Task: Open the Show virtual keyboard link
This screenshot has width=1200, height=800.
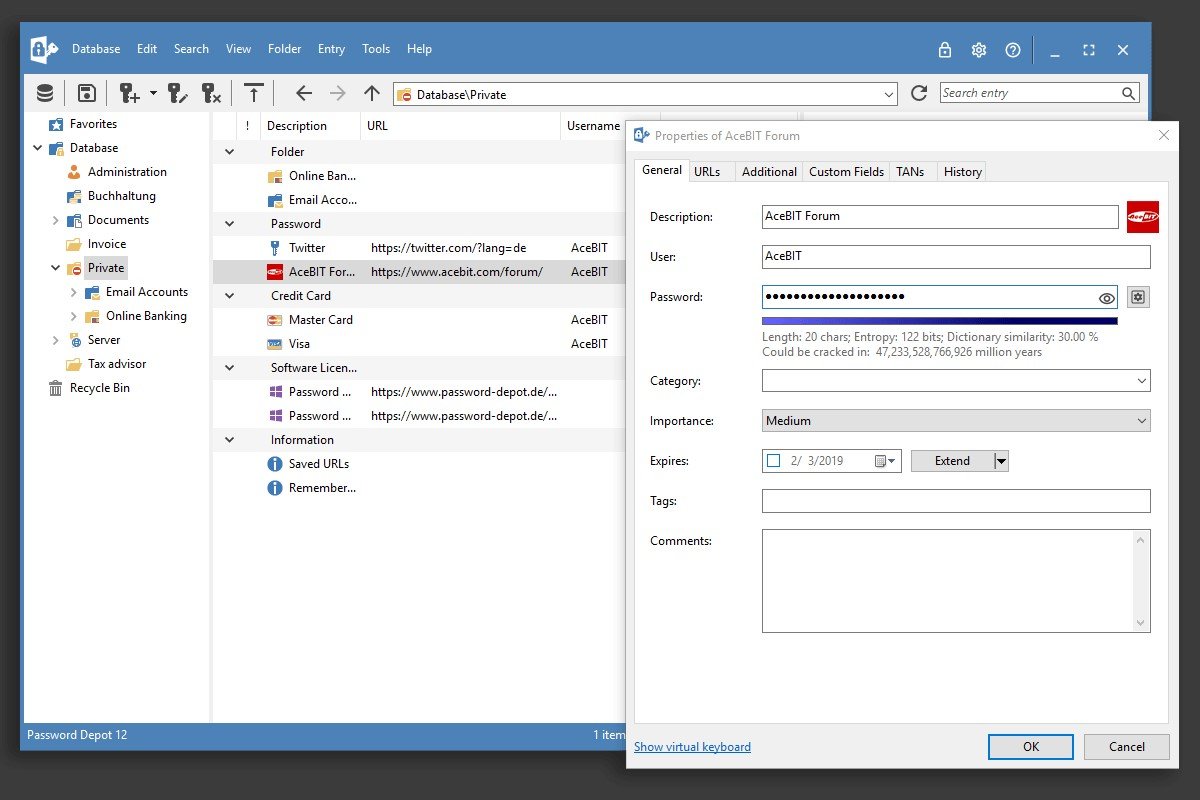Action: pos(692,747)
